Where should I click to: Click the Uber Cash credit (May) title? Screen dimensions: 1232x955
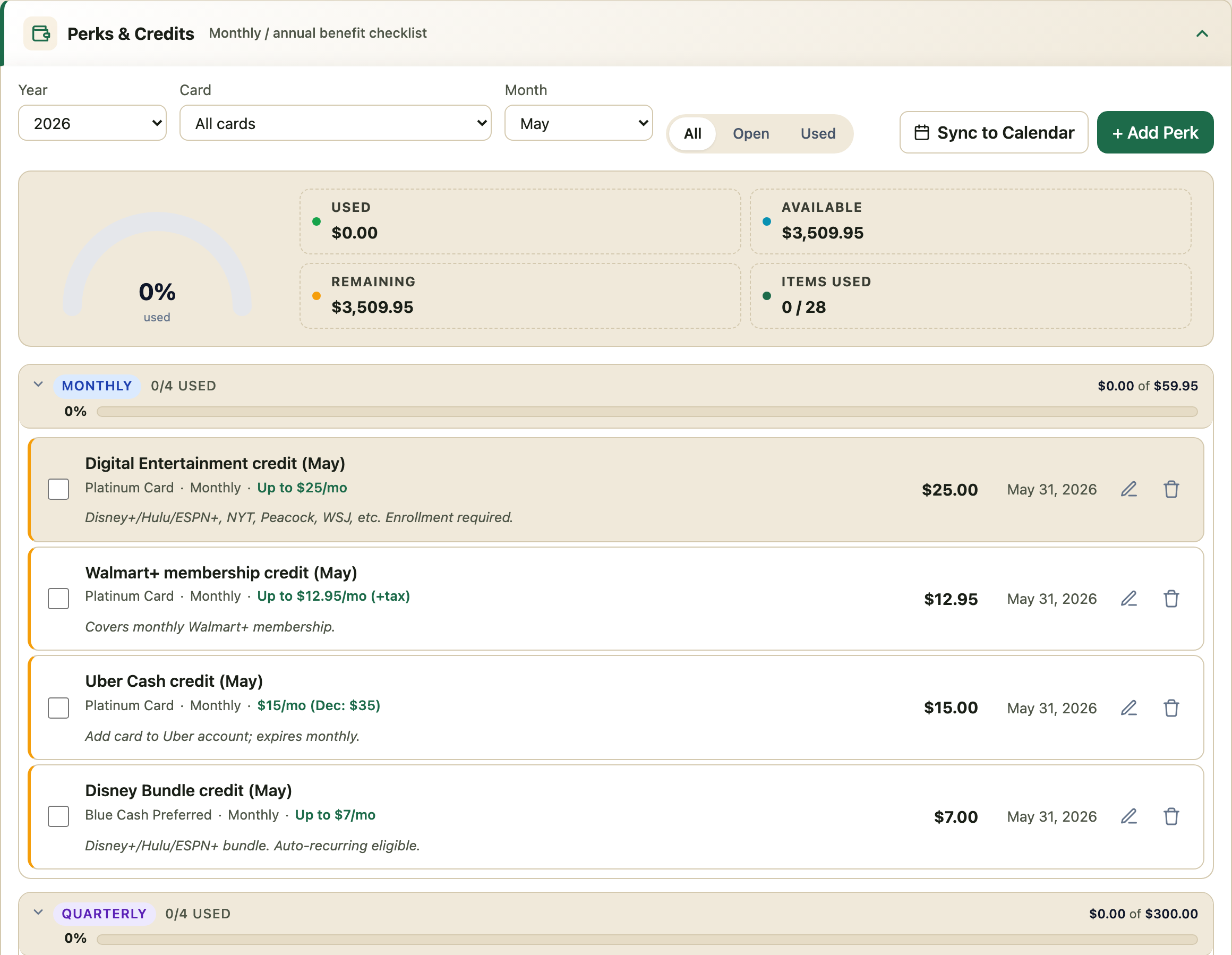(x=174, y=681)
